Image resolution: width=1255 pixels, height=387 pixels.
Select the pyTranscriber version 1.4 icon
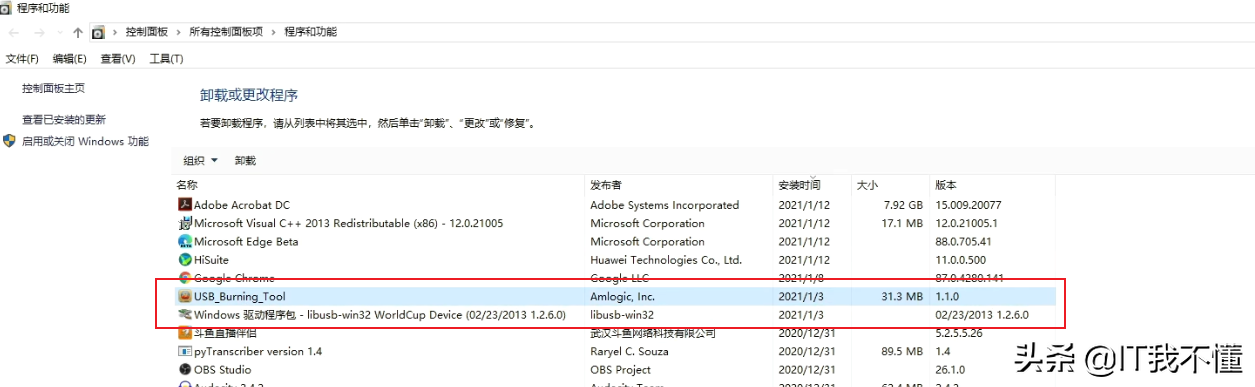(184, 351)
